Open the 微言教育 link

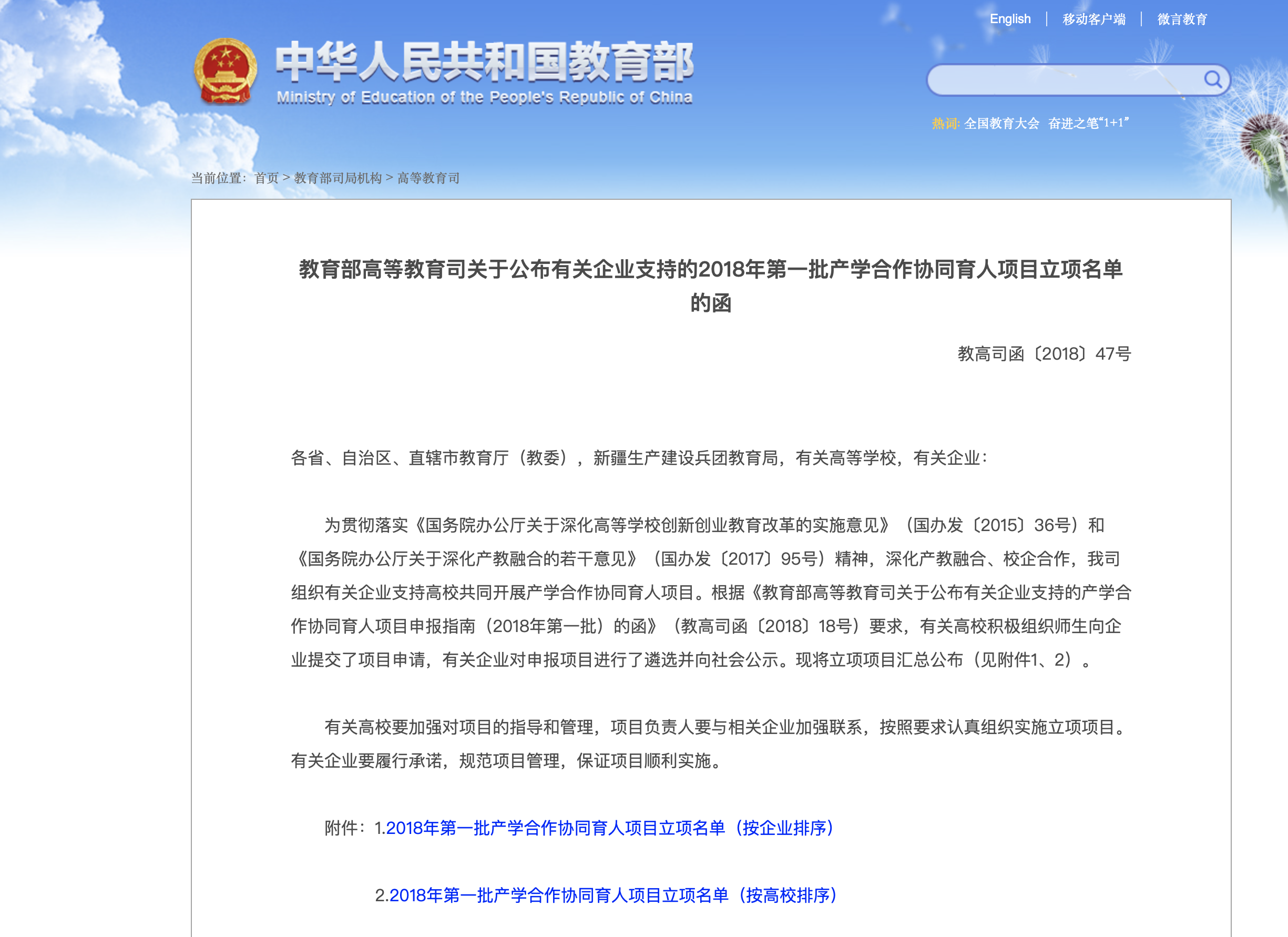coord(1182,19)
